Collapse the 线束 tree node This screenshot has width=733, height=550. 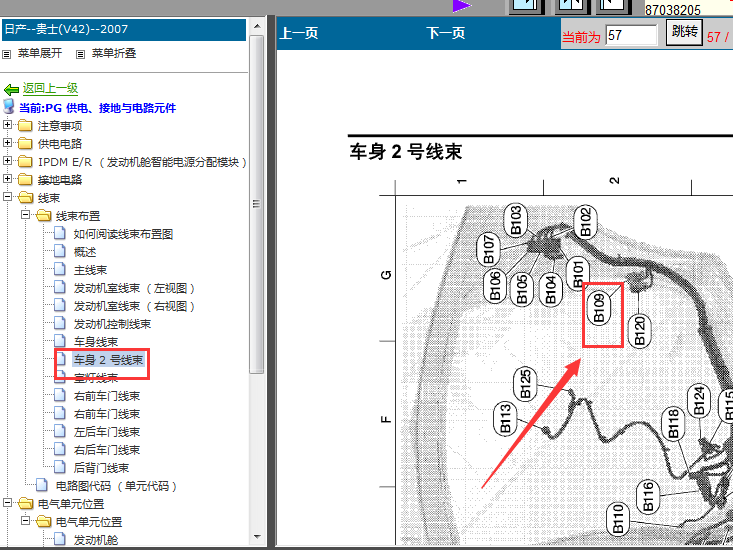(7, 197)
